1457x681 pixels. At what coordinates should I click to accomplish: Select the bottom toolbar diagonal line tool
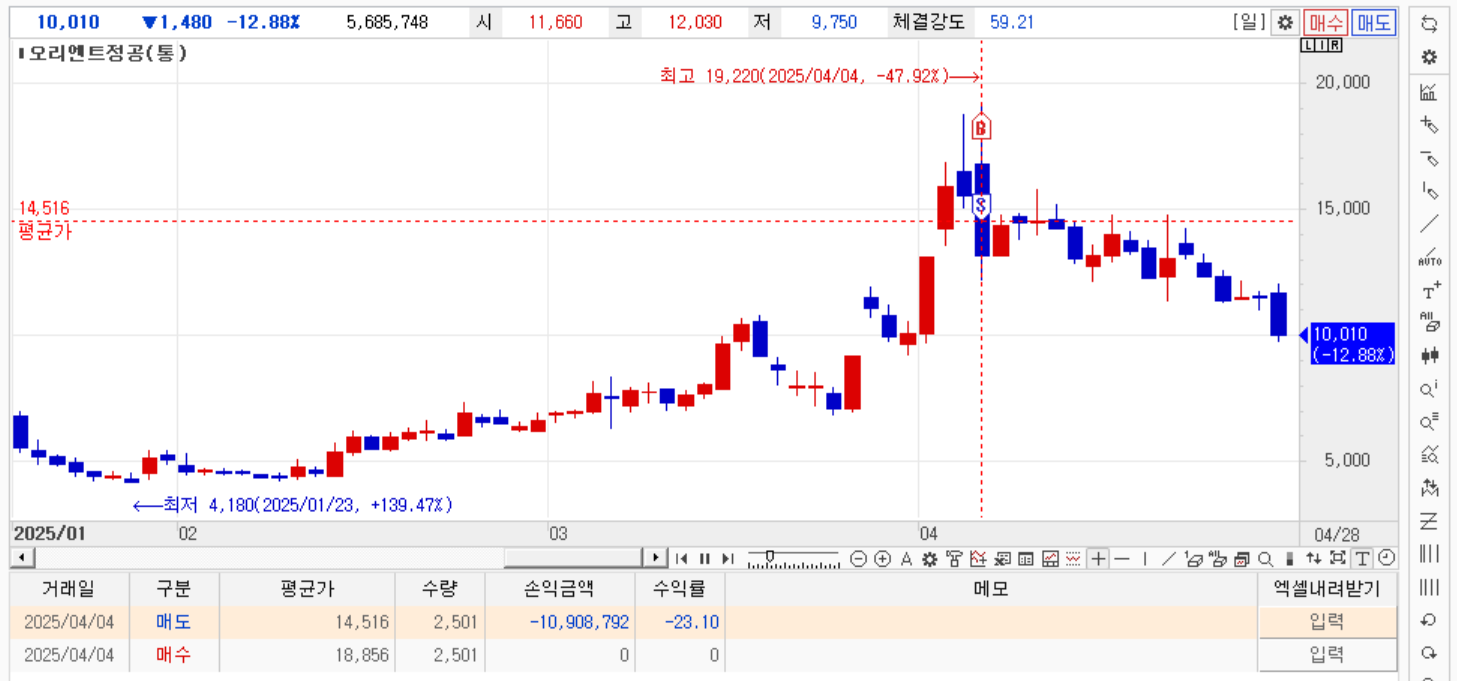tap(1169, 559)
